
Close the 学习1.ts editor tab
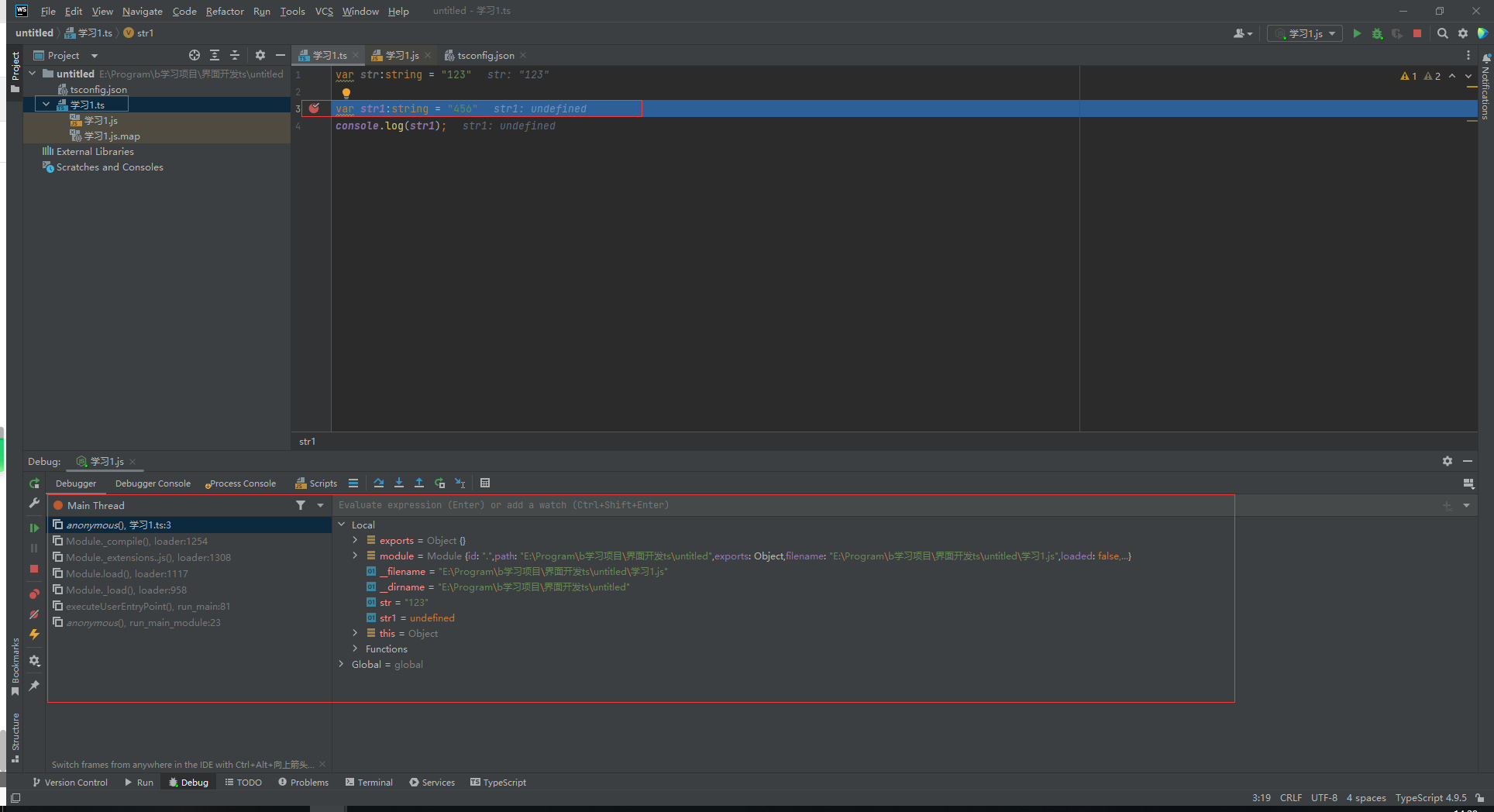coord(356,55)
